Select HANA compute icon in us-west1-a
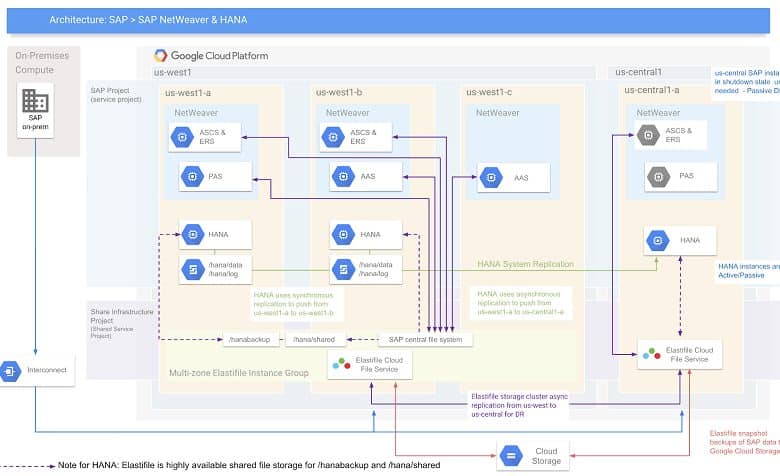Screen dimensions: 780x476 (x=193, y=234)
